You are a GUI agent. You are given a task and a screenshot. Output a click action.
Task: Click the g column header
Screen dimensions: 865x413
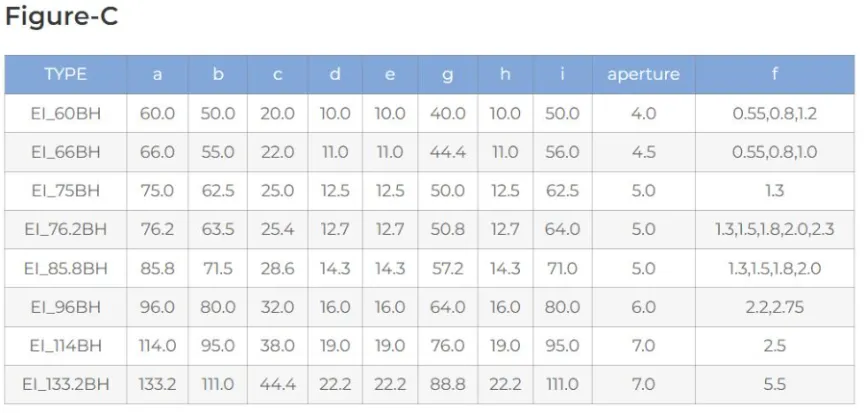447,74
